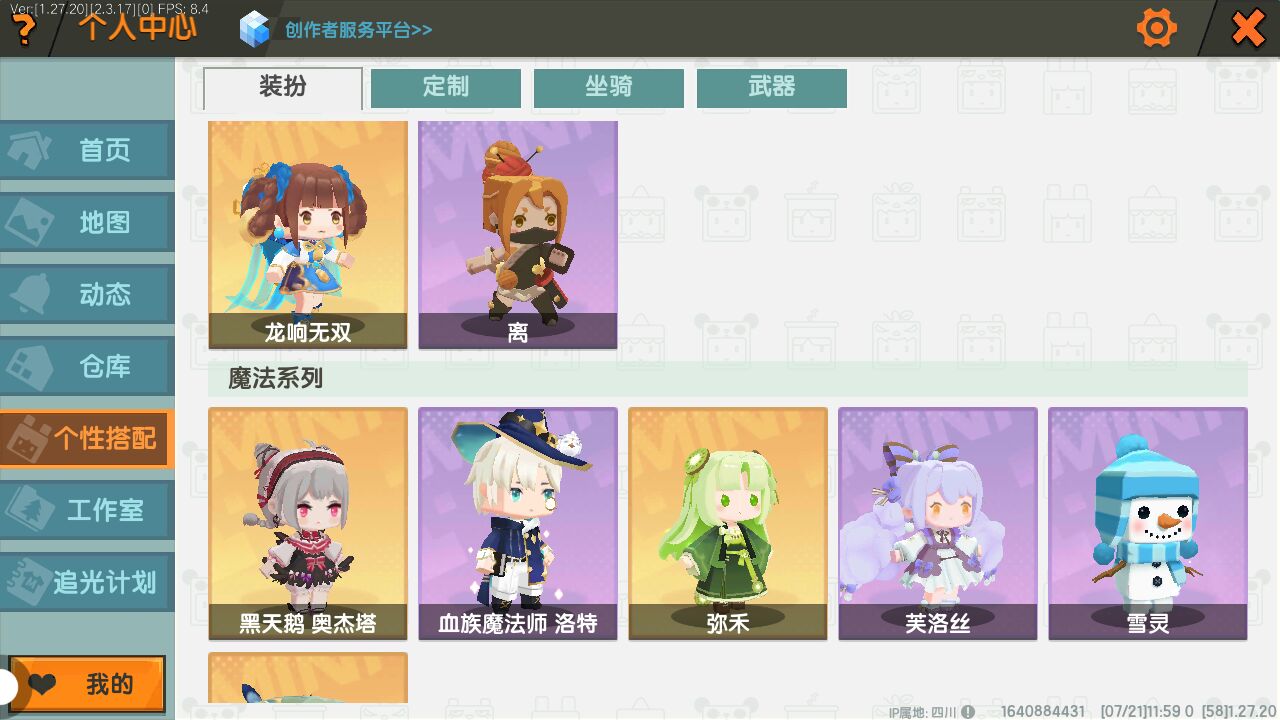This screenshot has height=720, width=1280.
Task: Open 创作者服务平台>> link
Action: (x=358, y=30)
